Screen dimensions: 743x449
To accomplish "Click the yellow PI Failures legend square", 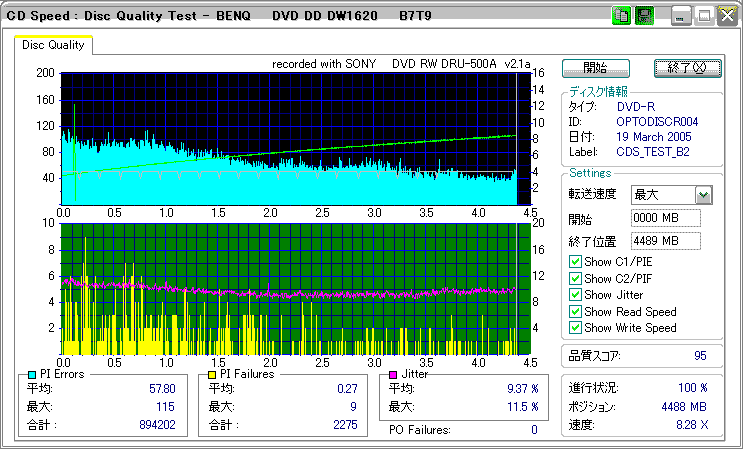I will click(x=212, y=374).
